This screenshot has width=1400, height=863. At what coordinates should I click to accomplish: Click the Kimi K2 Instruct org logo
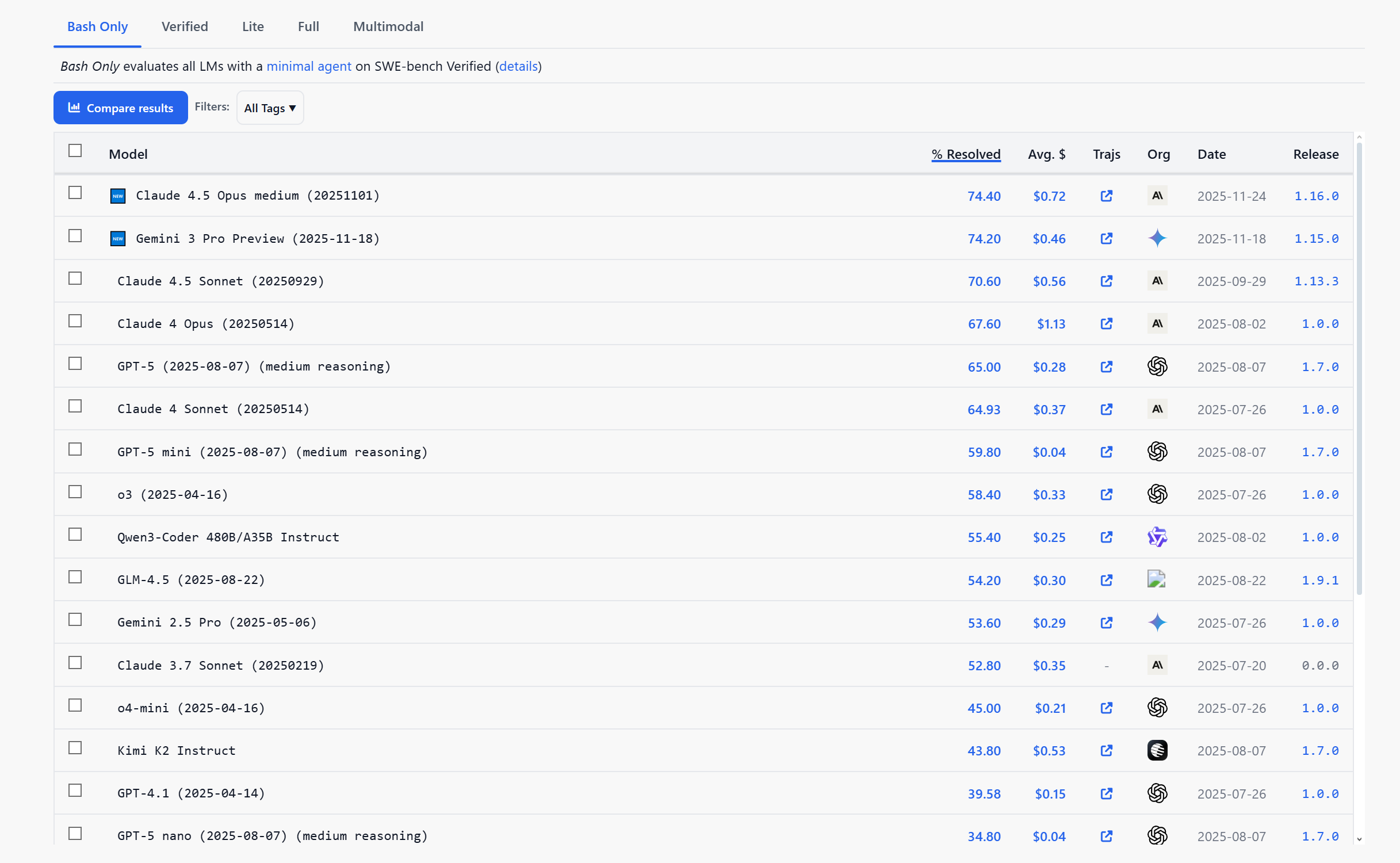1157,750
